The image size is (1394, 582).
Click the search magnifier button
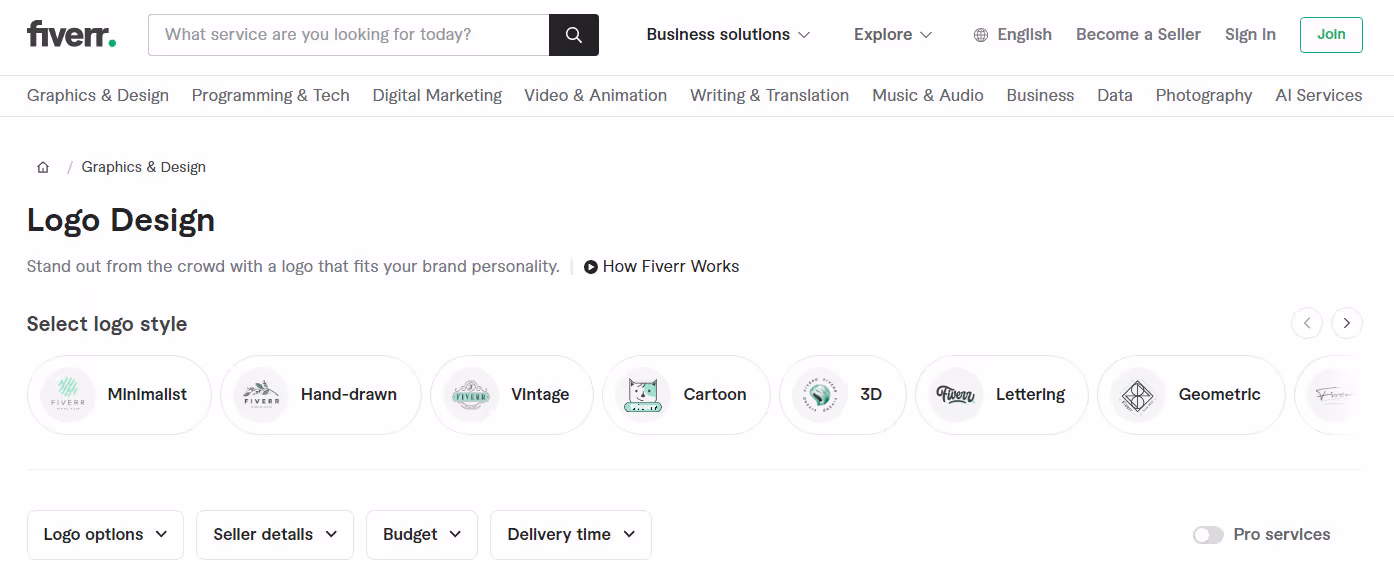point(574,35)
